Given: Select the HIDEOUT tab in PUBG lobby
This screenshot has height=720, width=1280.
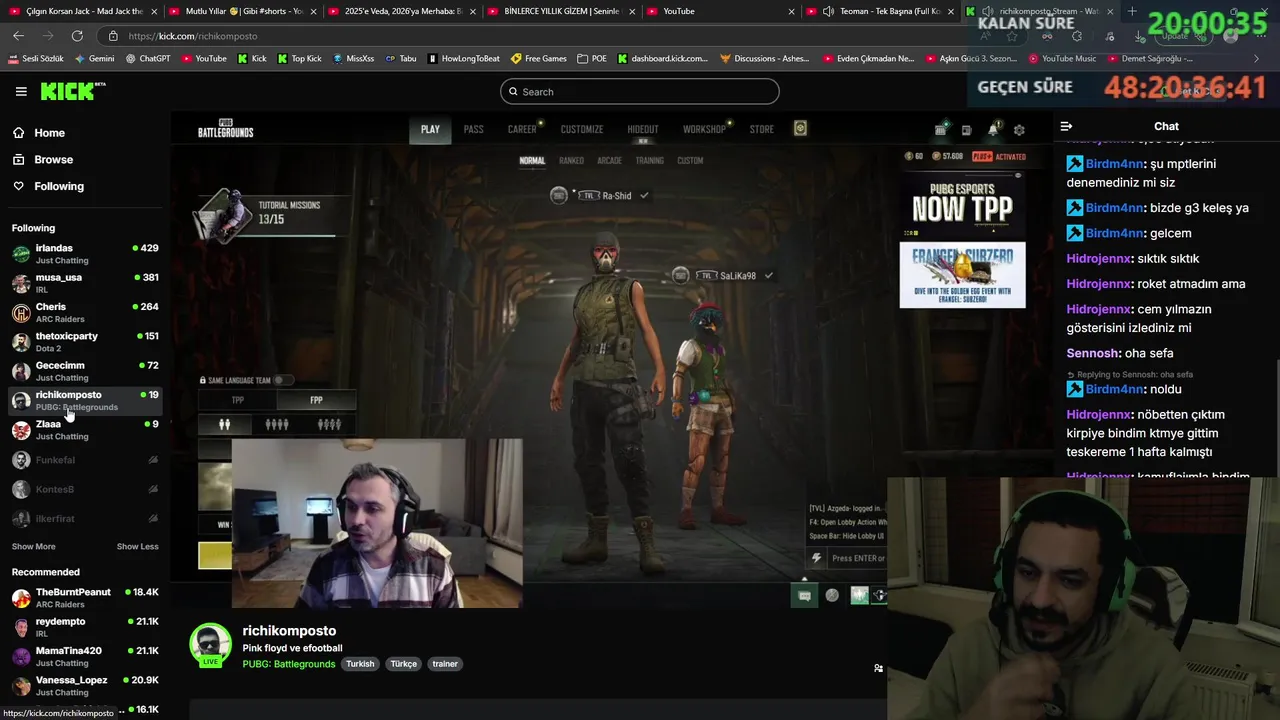Looking at the screenshot, I should point(643,129).
